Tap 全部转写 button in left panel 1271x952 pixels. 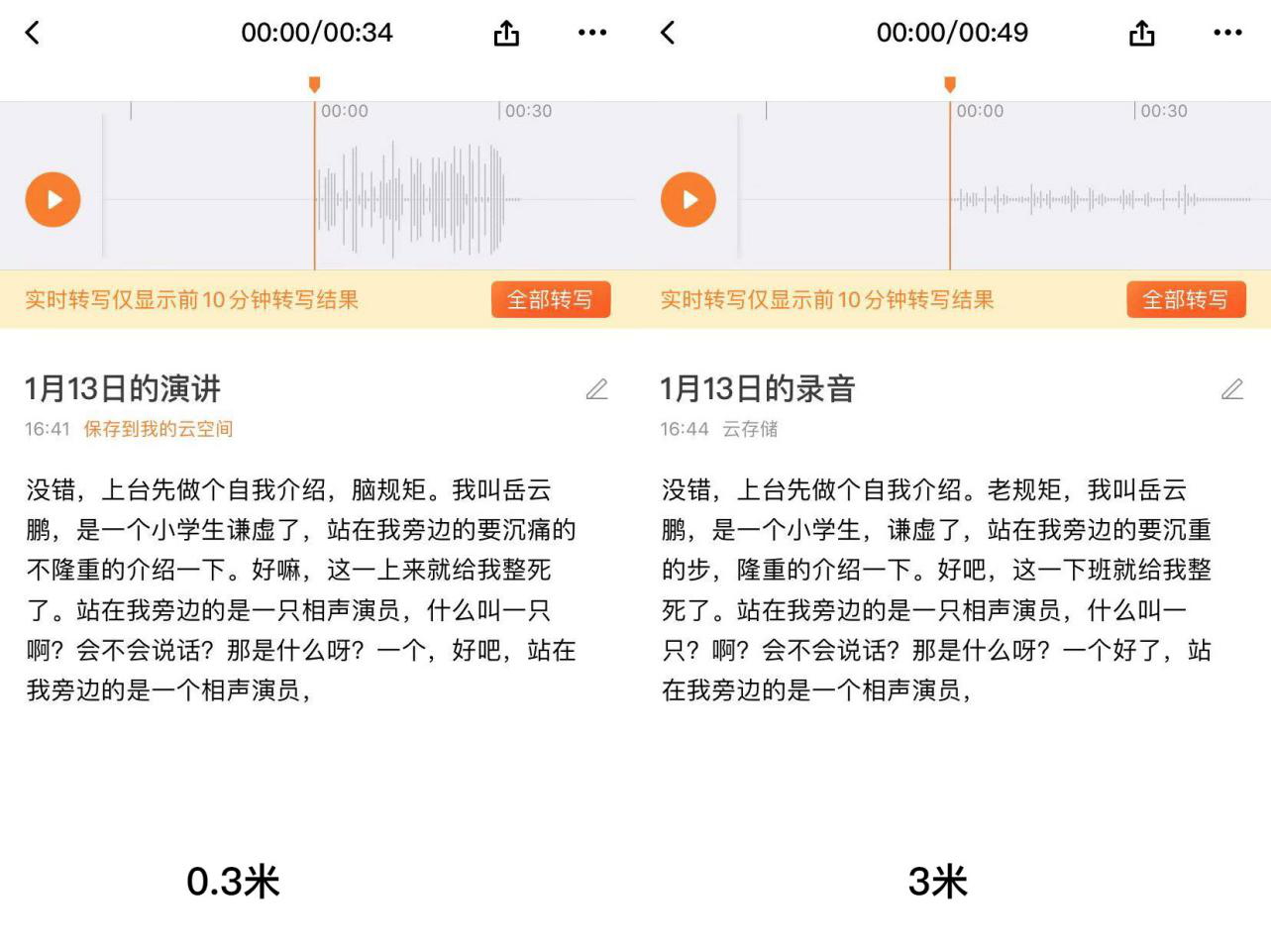coord(550,300)
